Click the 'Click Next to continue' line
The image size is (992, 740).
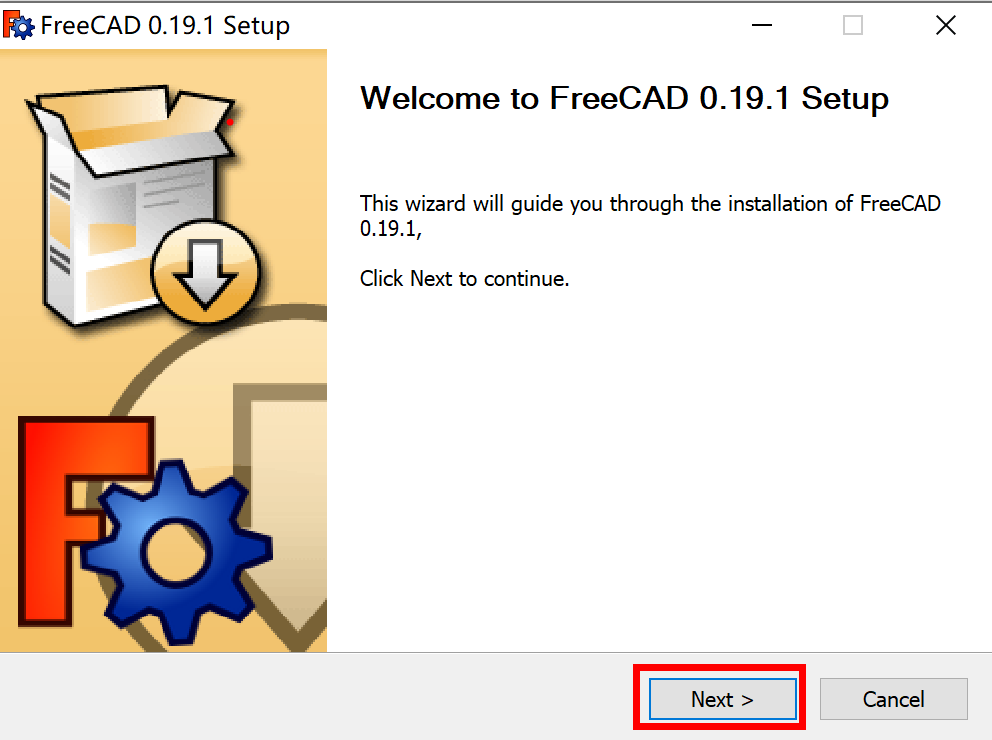(464, 278)
